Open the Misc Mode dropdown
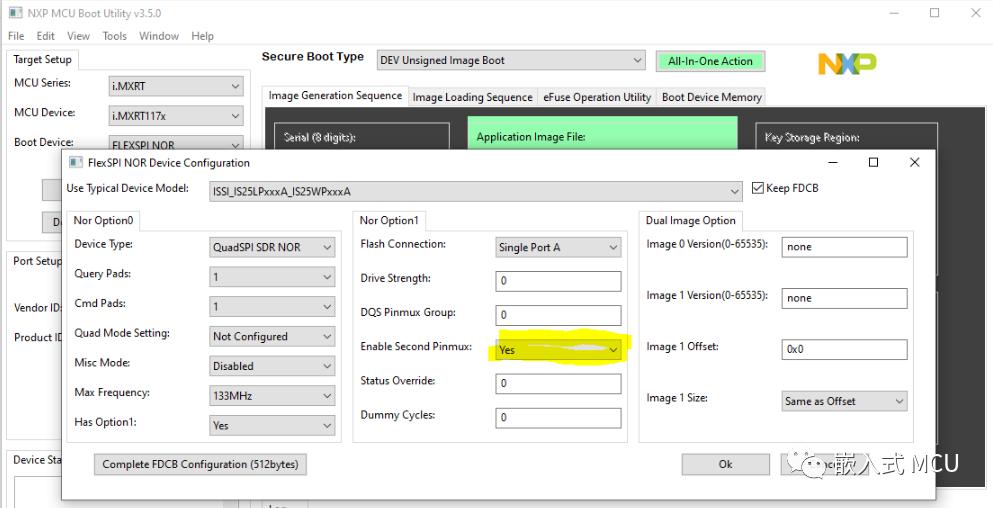This screenshot has width=993, height=508. (x=271, y=366)
